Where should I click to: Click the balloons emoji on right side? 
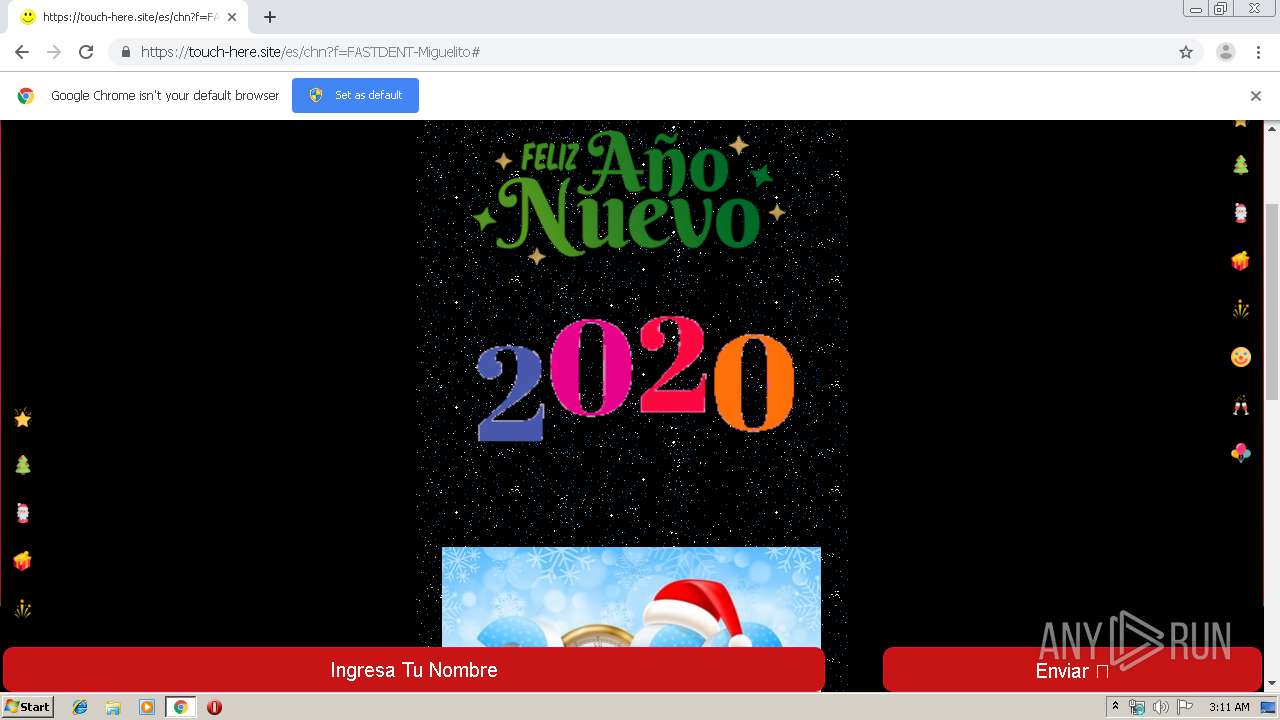coord(1241,453)
